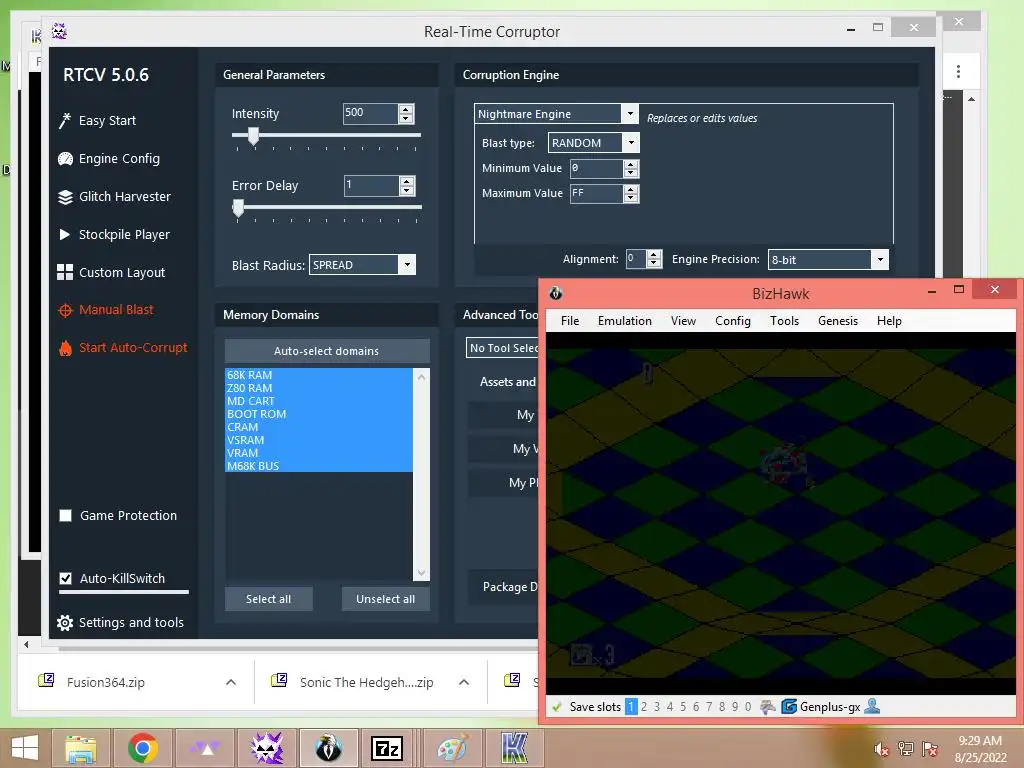The image size is (1024, 768).
Task: Open Action Center flag tray icon
Action: [930, 749]
